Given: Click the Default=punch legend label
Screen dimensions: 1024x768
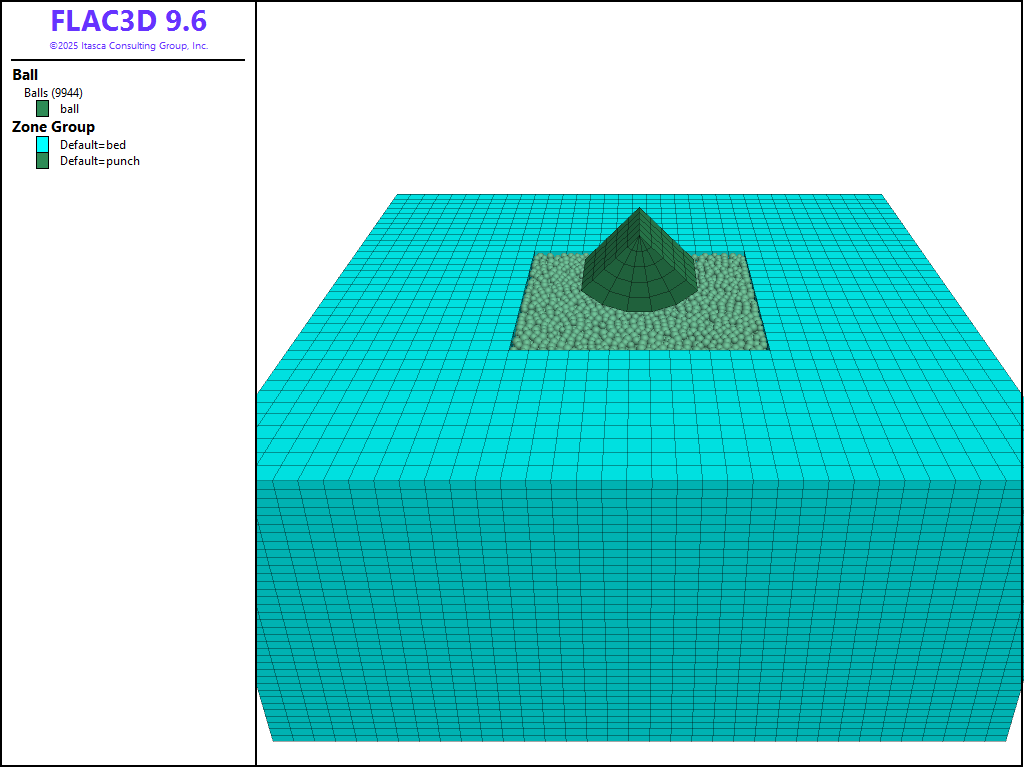Looking at the screenshot, I should point(100,161).
